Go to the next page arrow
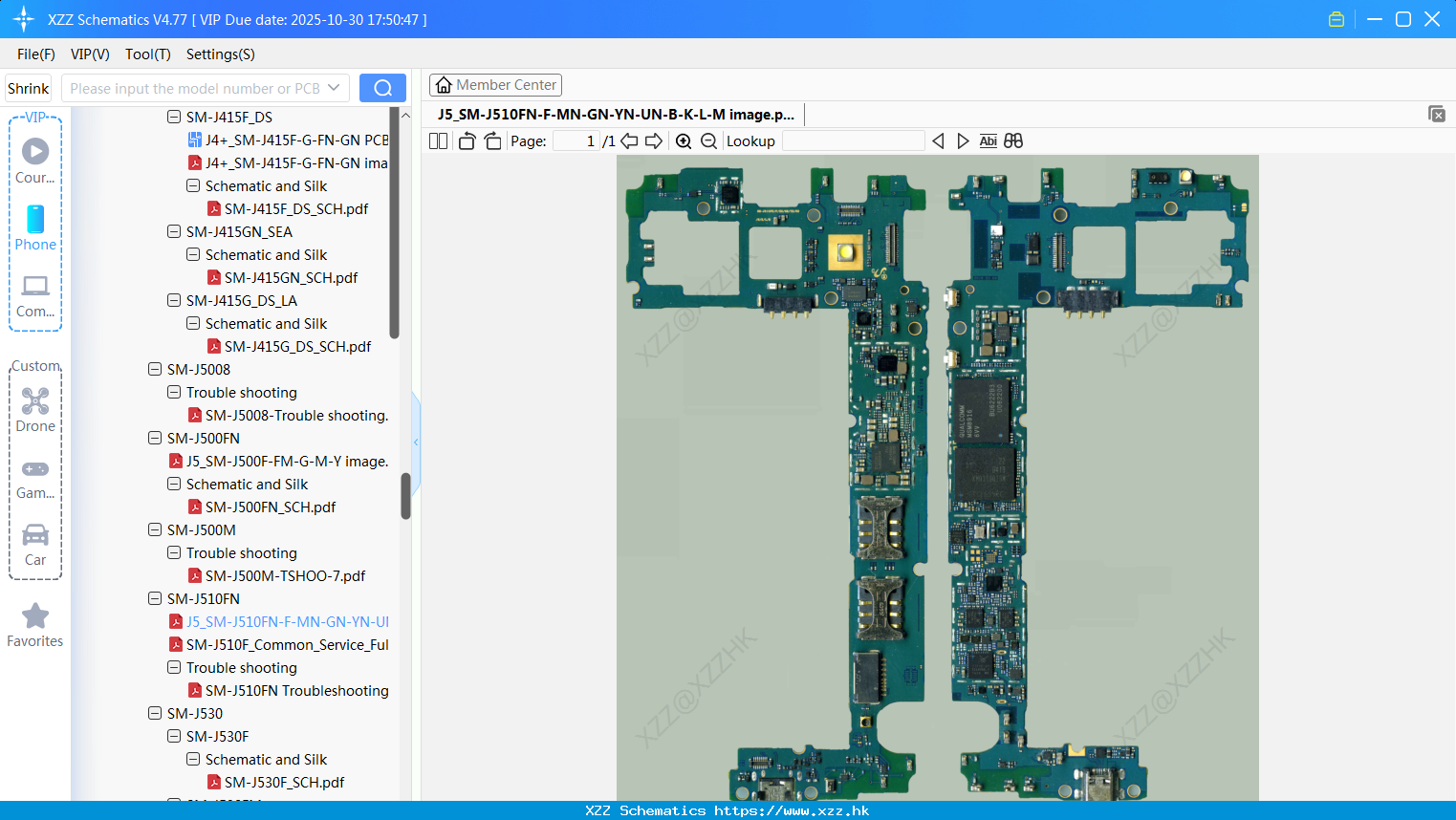Image resolution: width=1456 pixels, height=820 pixels. coord(654,141)
